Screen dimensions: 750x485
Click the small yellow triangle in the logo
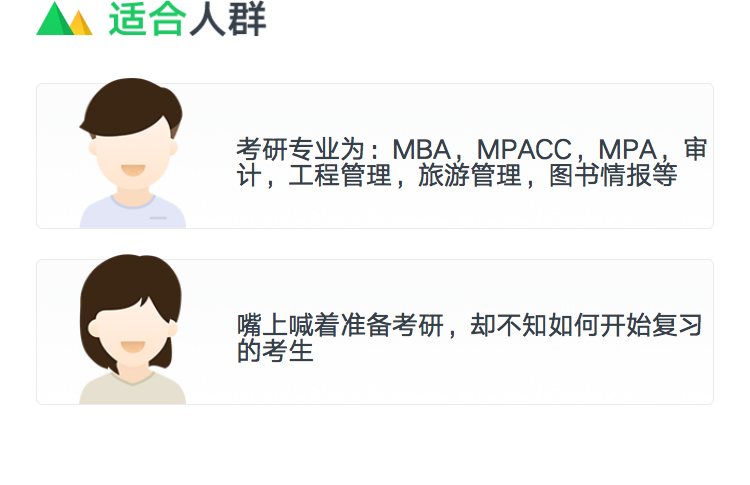click(x=81, y=23)
